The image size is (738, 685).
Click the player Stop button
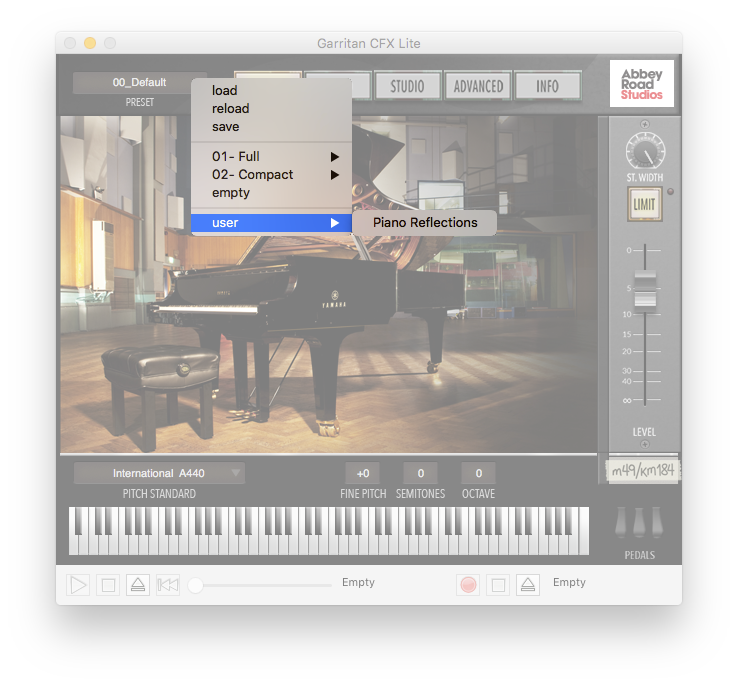(x=108, y=585)
